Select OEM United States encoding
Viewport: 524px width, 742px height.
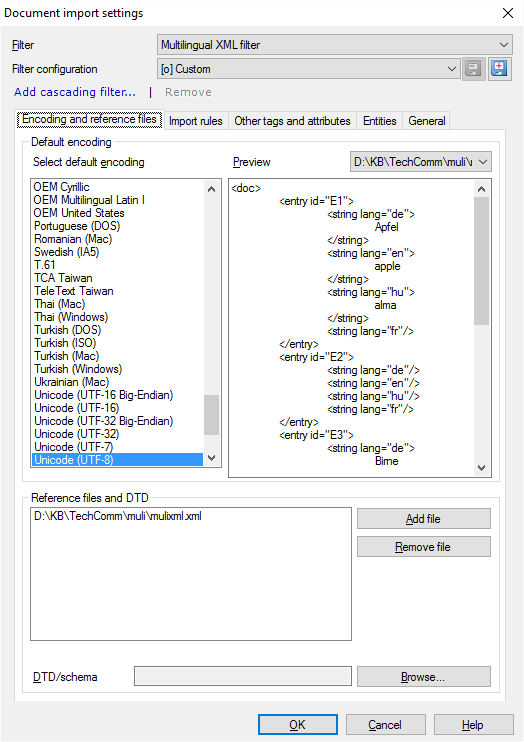[x=117, y=213]
